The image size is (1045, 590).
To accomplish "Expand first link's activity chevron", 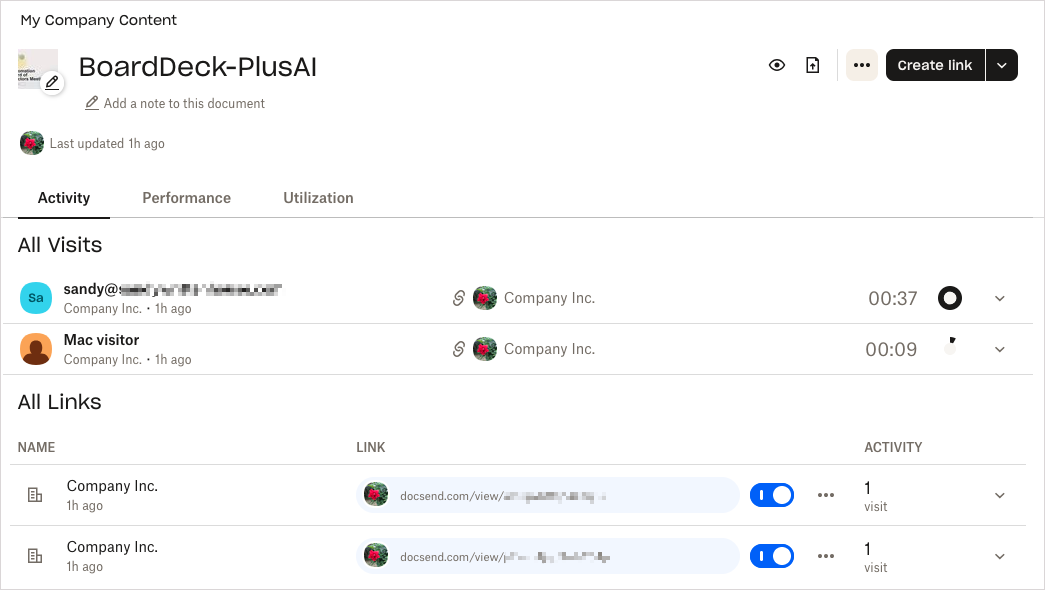I will tap(1000, 495).
